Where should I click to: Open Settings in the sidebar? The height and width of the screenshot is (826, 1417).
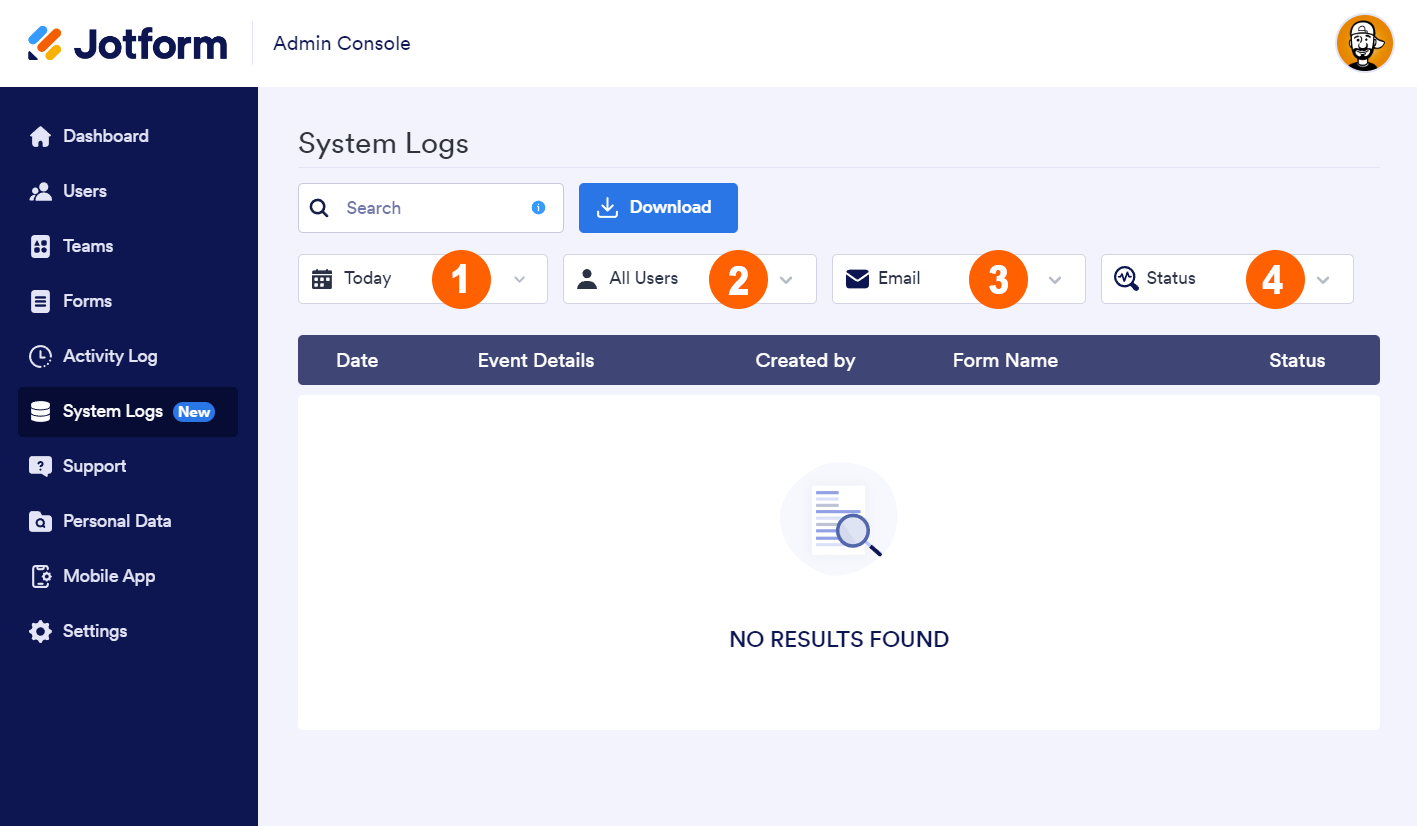[128, 631]
